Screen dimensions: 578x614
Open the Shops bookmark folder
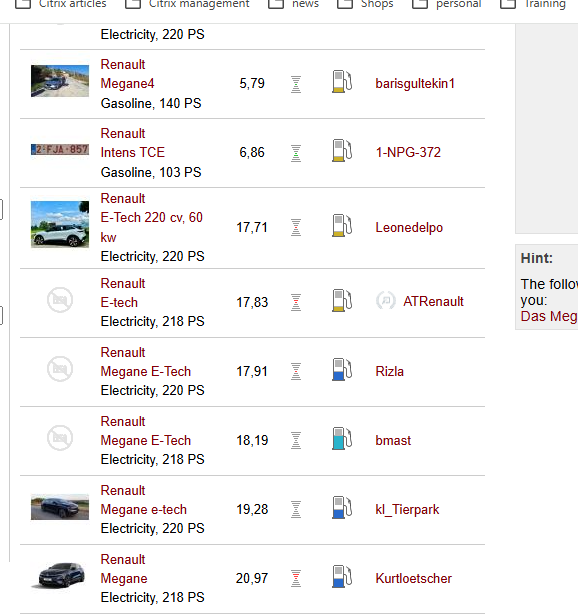[365, 4]
